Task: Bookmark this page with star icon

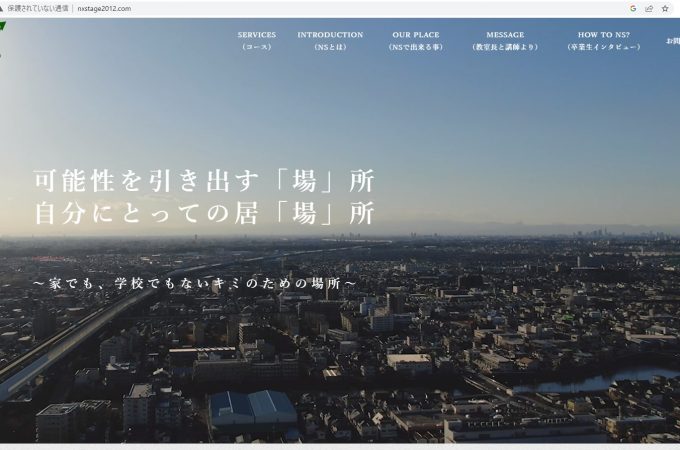Action: click(x=665, y=8)
